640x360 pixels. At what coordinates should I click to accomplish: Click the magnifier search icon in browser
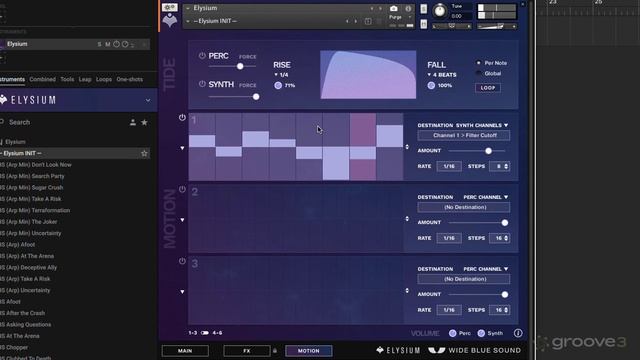click(x=2, y=122)
